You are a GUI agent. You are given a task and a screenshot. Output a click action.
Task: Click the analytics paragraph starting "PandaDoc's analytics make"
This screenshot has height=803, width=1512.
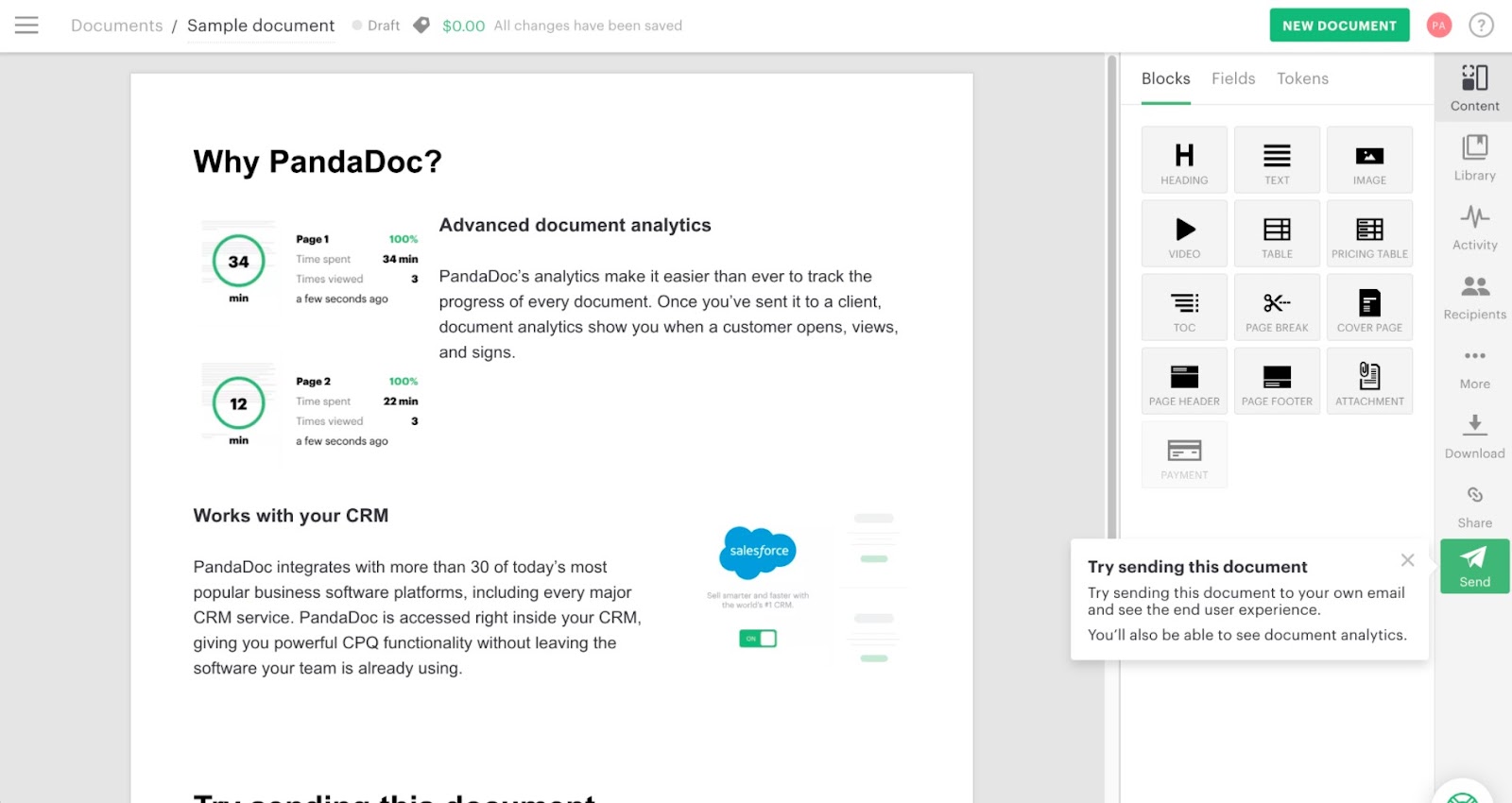(669, 314)
